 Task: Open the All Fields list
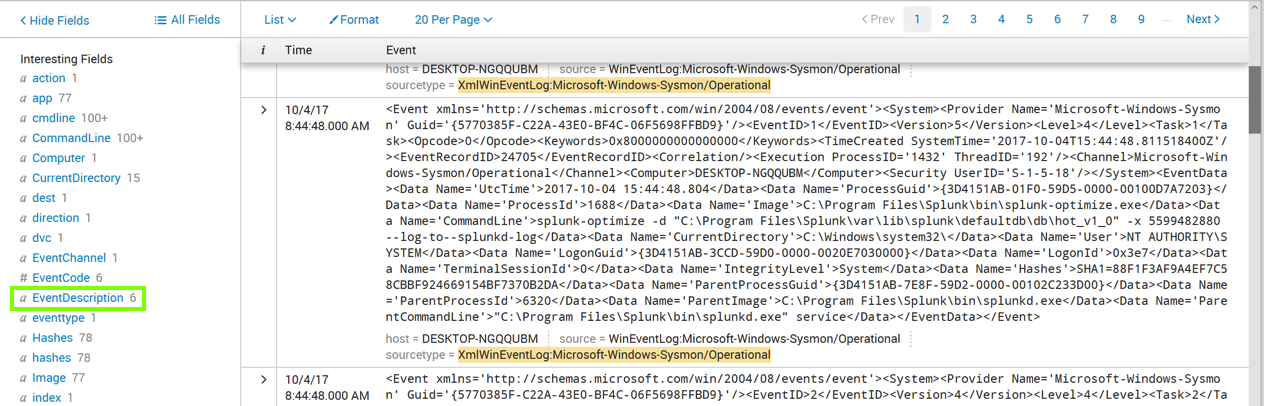point(187,20)
